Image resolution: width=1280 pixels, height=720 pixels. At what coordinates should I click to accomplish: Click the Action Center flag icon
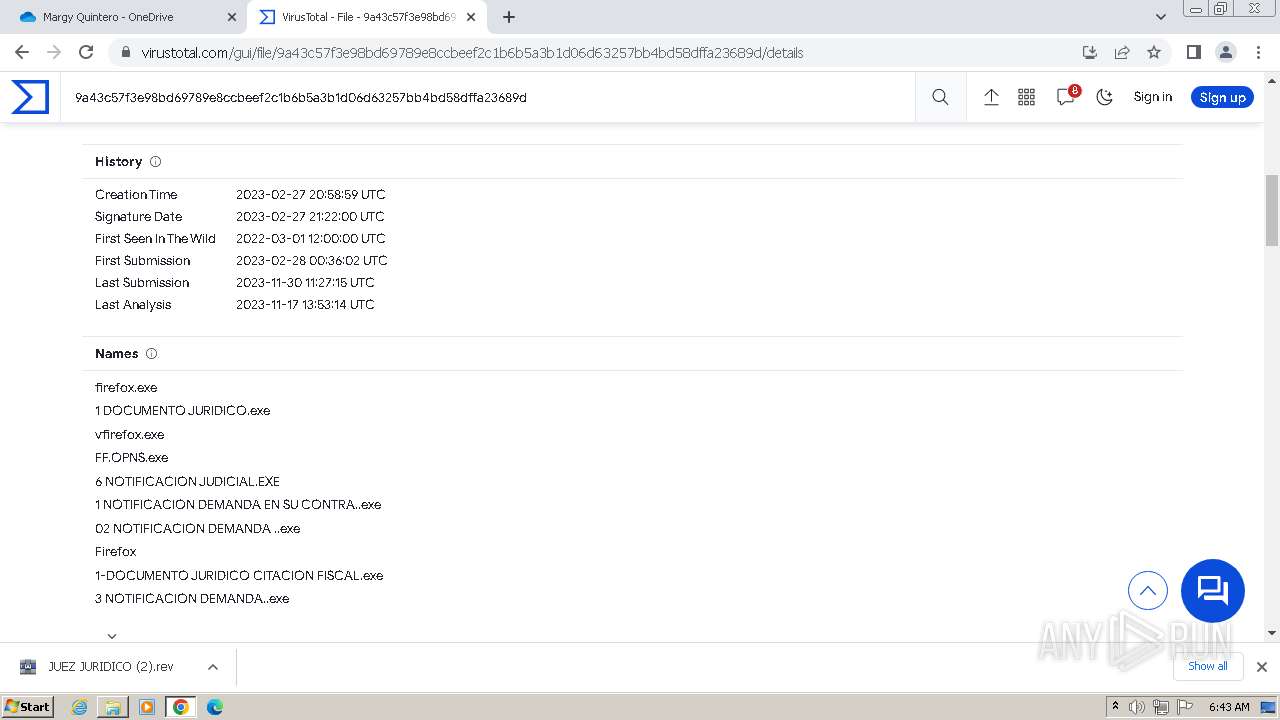click(x=1186, y=707)
